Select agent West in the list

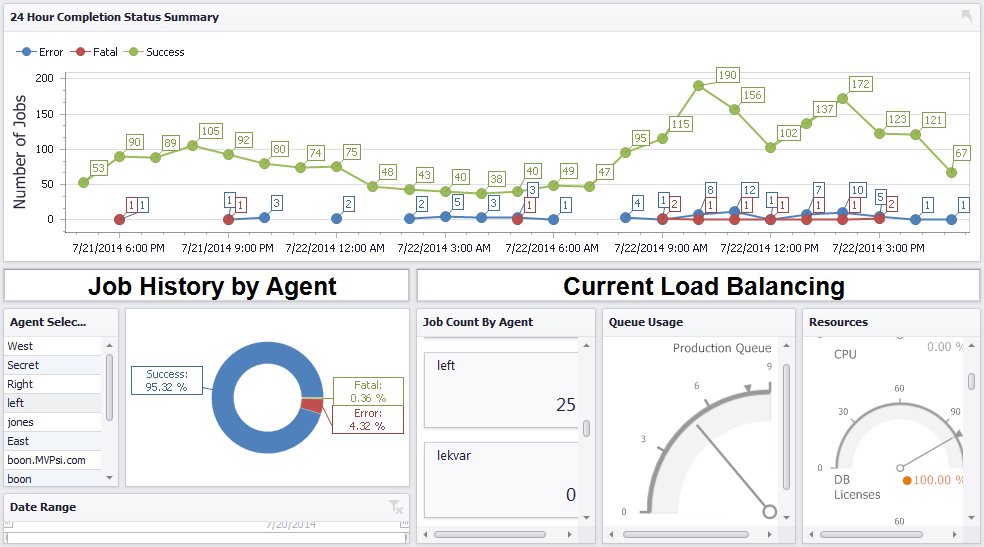pos(53,346)
